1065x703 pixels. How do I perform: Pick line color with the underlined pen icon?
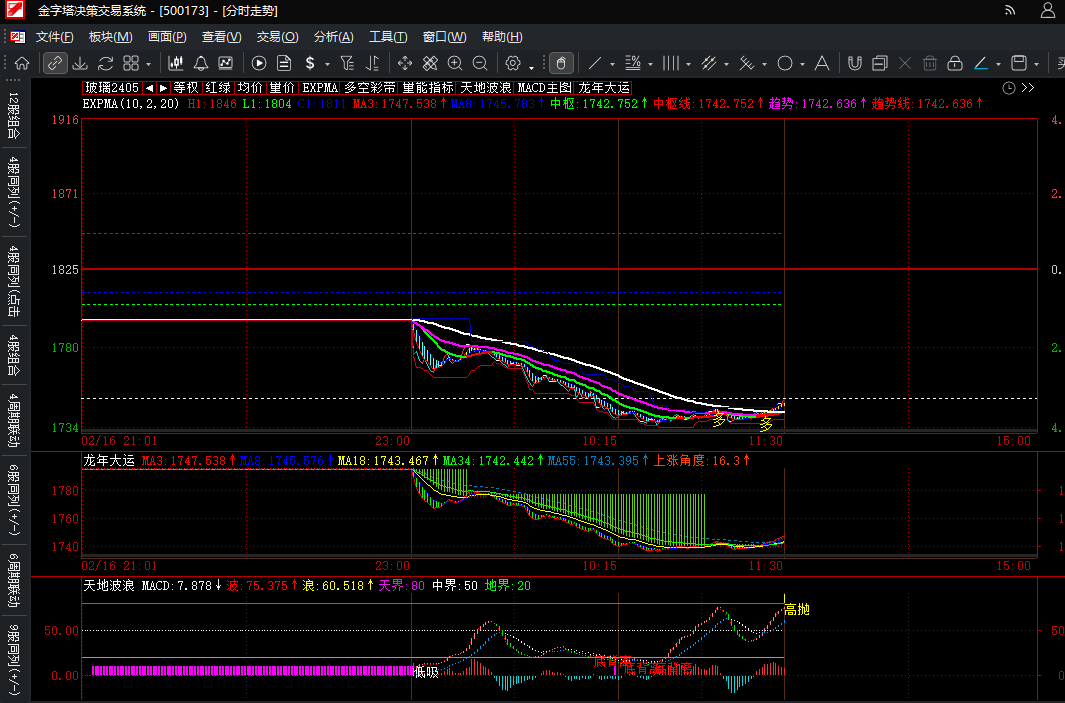981,63
